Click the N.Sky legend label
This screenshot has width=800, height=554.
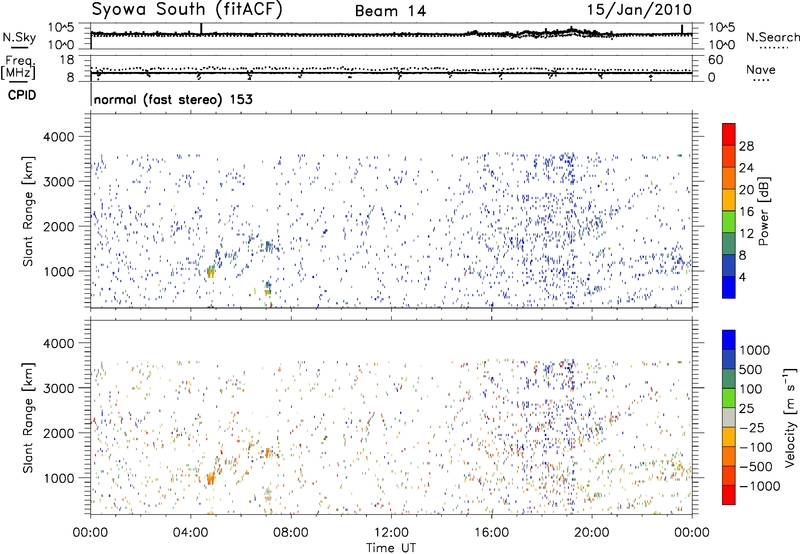click(19, 37)
